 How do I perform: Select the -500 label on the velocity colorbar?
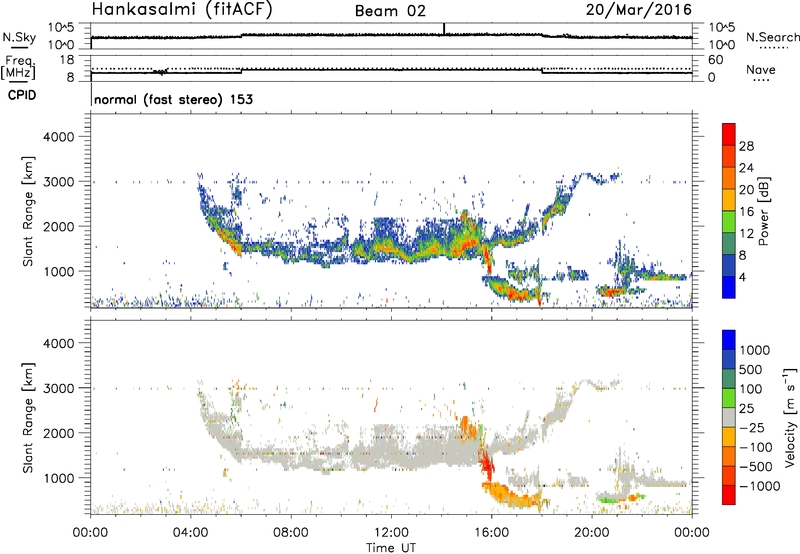[x=756, y=466]
